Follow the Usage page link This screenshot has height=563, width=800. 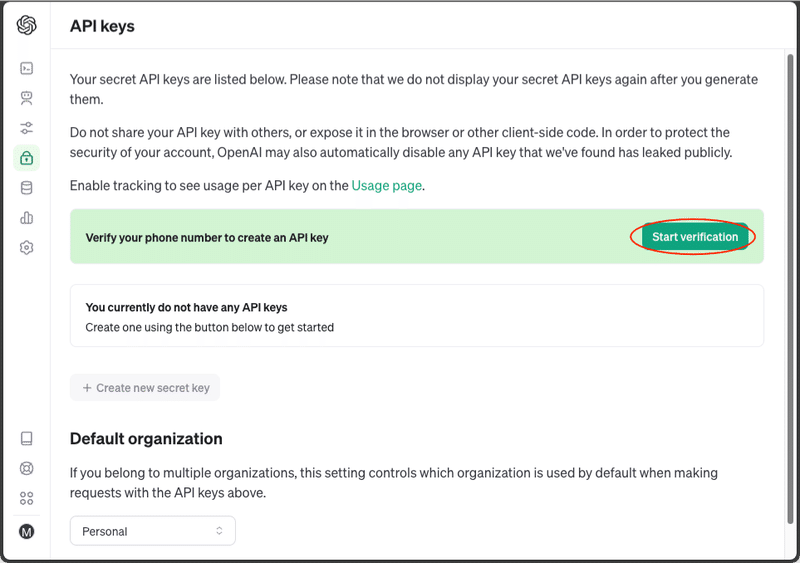[386, 185]
